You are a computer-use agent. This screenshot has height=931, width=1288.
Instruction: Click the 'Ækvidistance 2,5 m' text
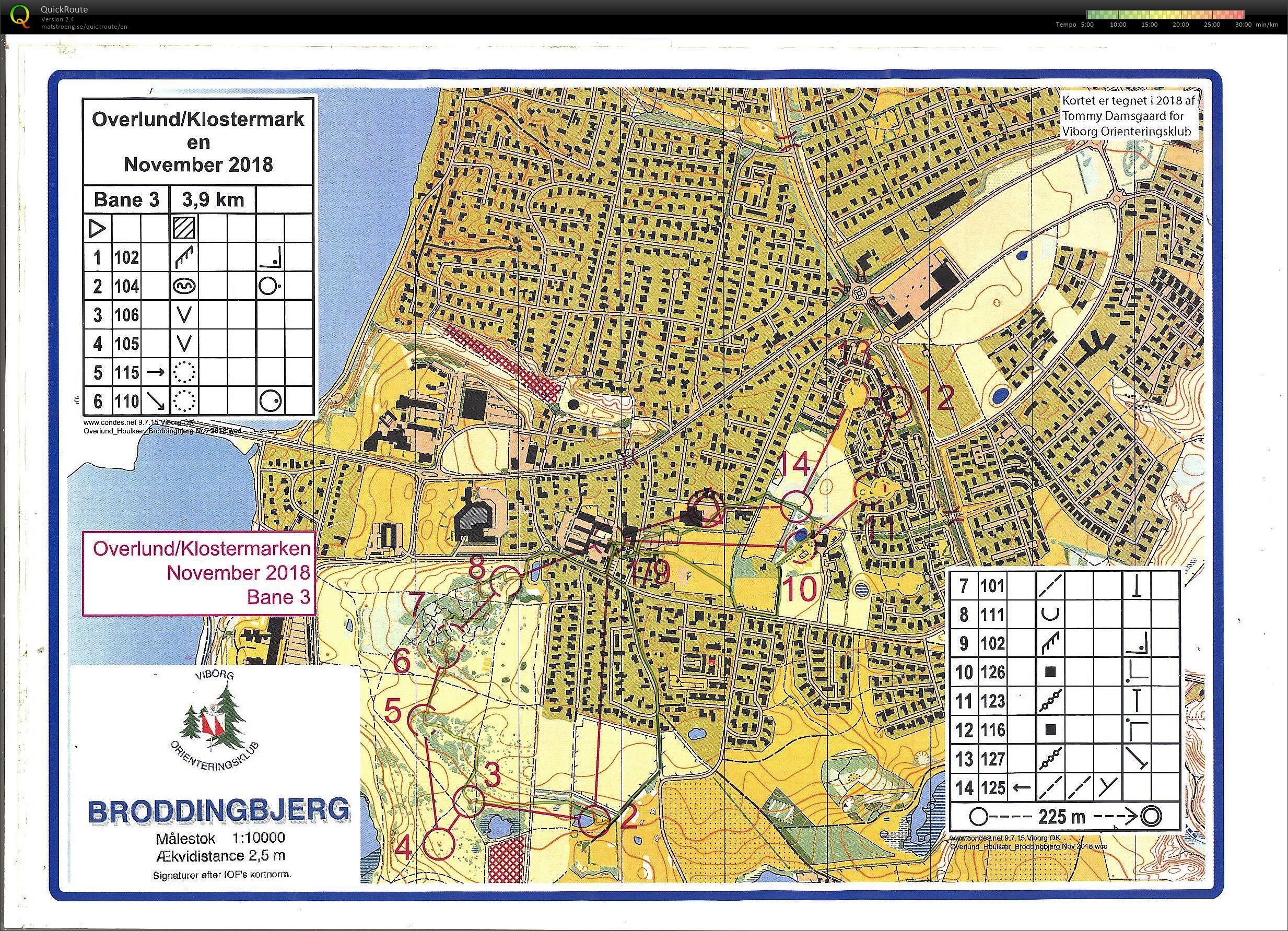point(220,855)
